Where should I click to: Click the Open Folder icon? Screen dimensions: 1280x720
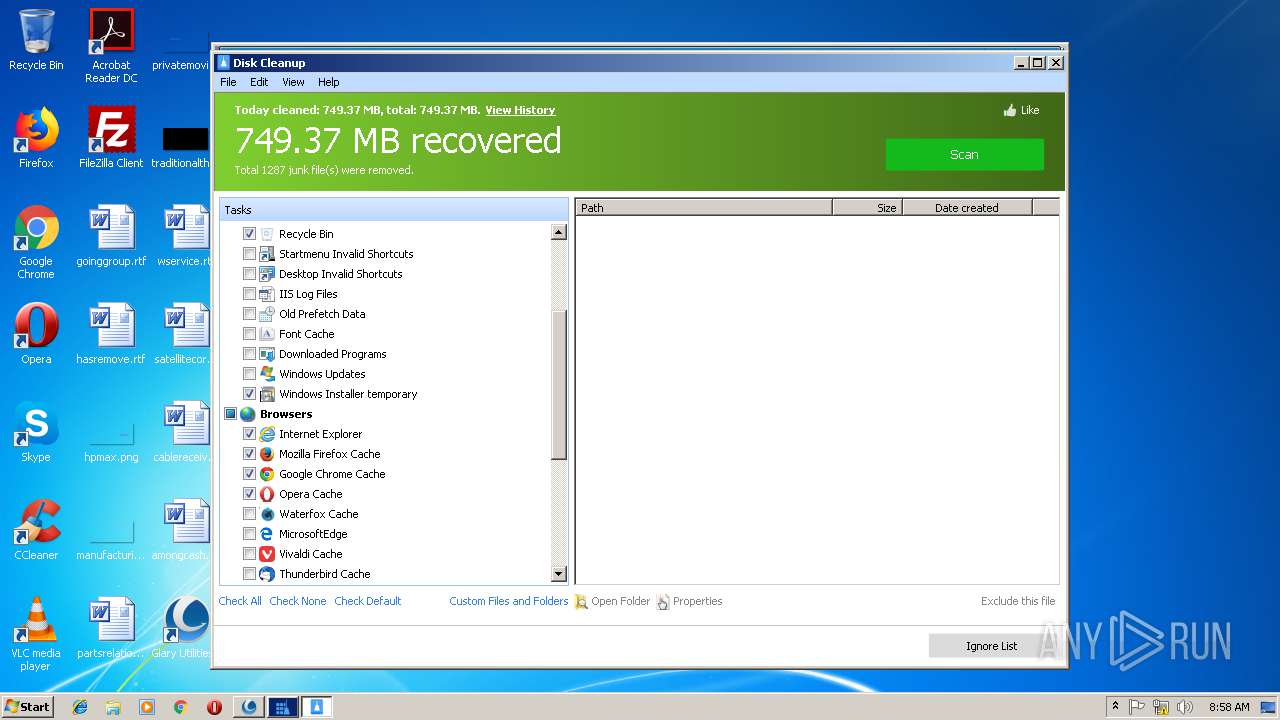click(x=581, y=602)
